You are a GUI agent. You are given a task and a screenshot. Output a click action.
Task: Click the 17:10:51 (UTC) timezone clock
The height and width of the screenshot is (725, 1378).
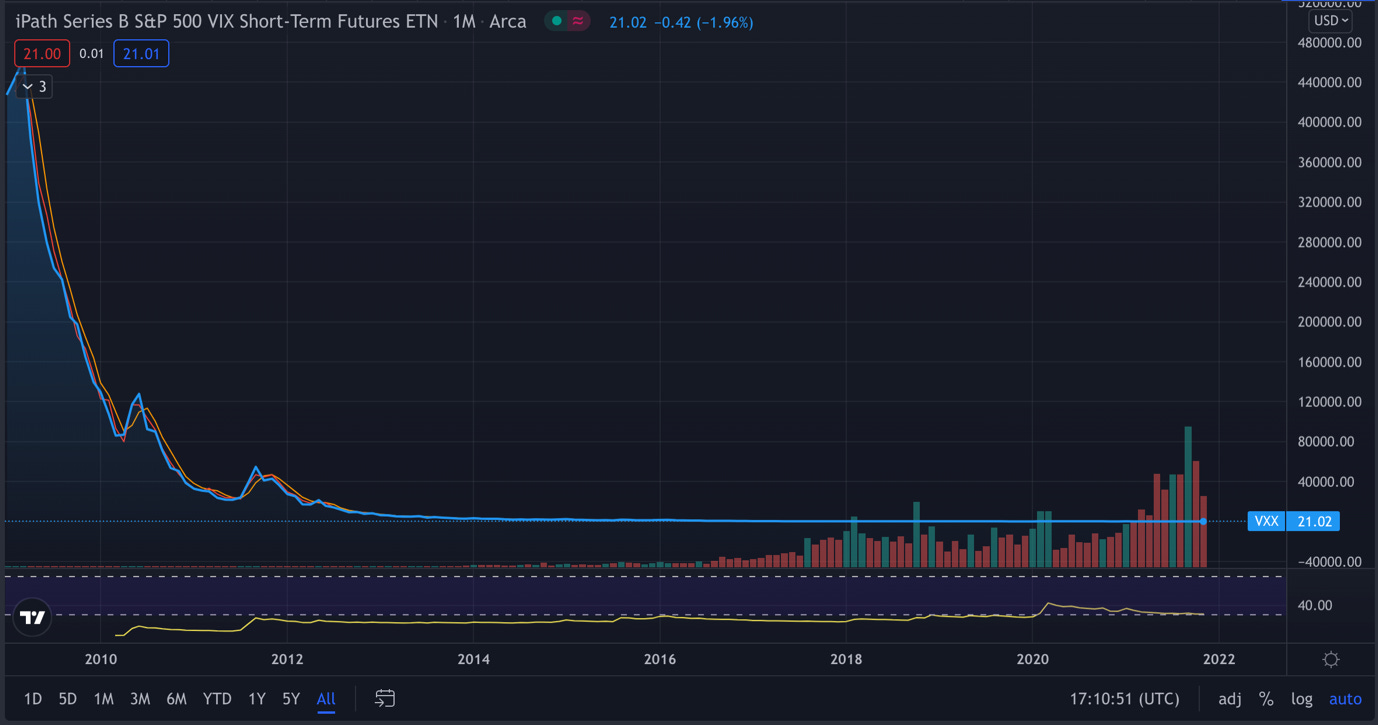click(x=1123, y=699)
